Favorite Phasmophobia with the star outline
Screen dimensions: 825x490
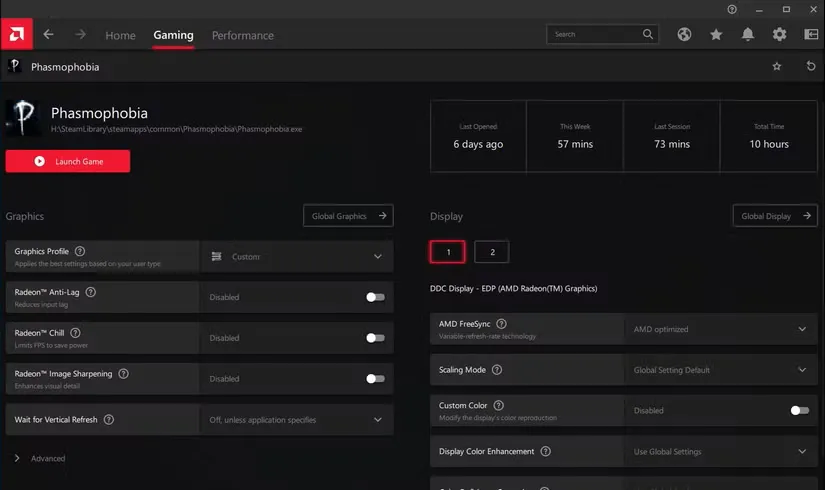[x=777, y=66]
